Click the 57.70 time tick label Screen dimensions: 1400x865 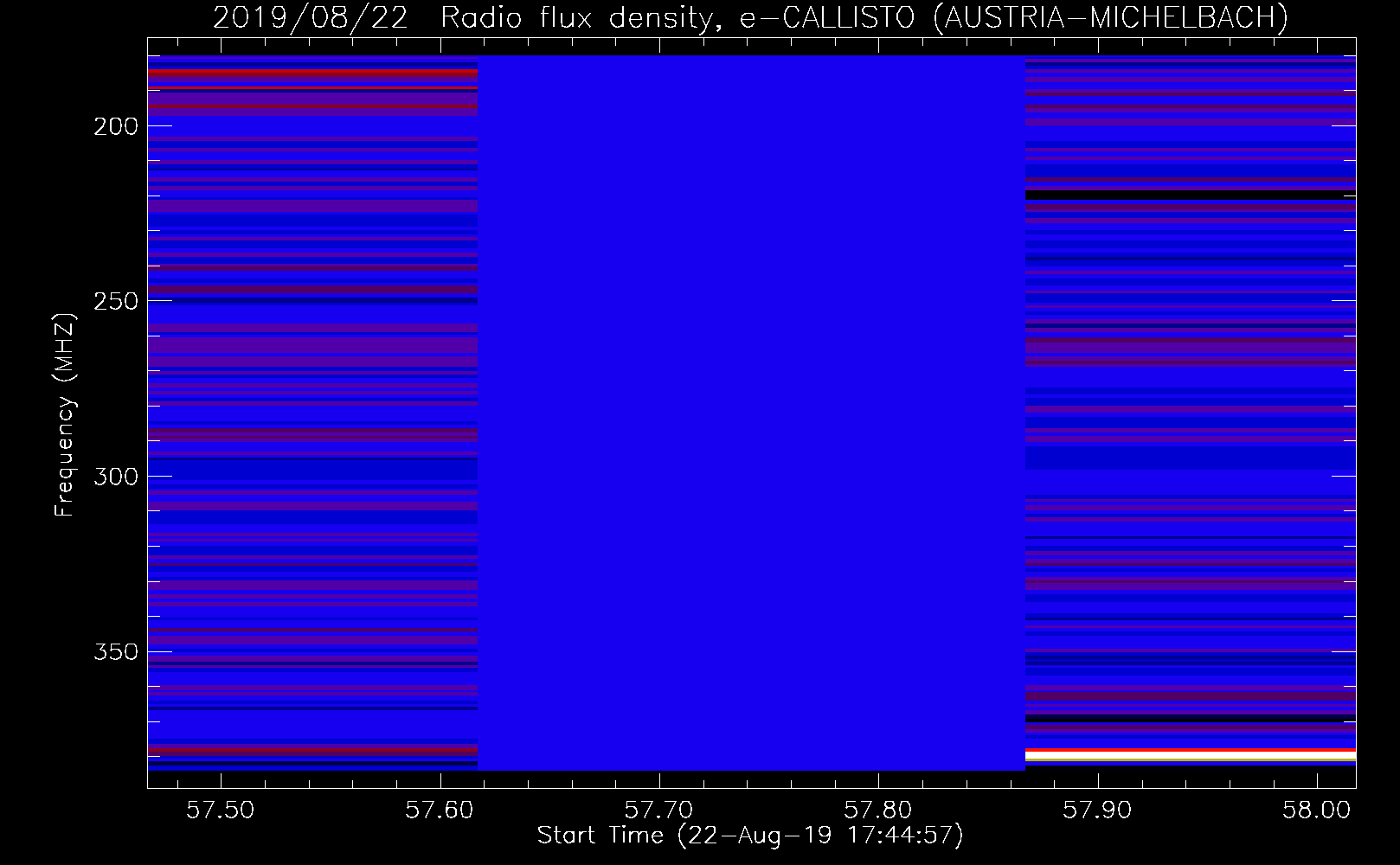(658, 811)
